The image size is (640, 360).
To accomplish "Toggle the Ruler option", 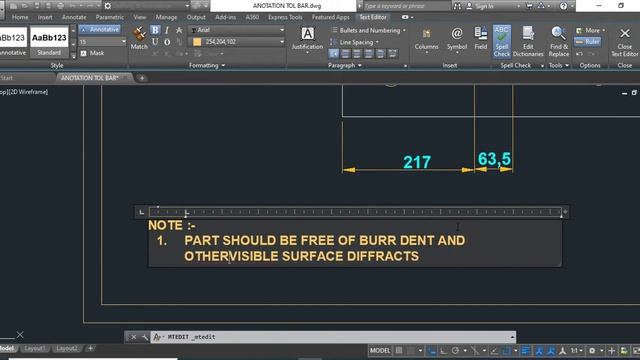I will pos(587,42).
